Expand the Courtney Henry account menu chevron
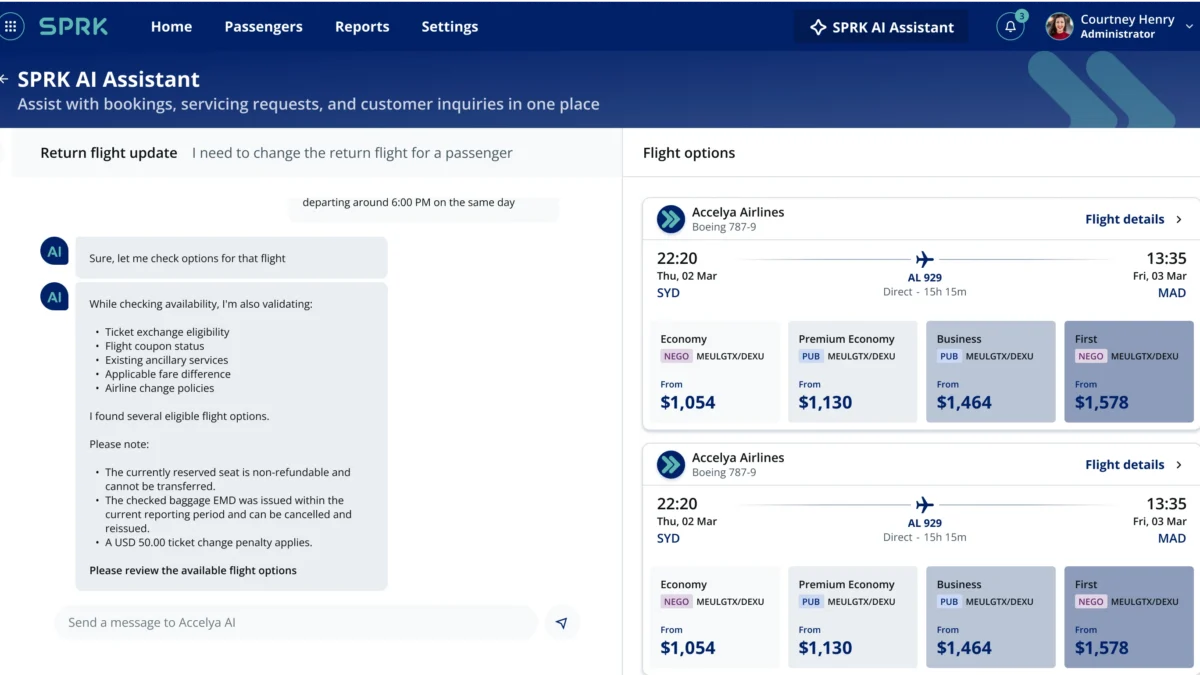Viewport: 1200px width, 675px height. pos(1187,27)
